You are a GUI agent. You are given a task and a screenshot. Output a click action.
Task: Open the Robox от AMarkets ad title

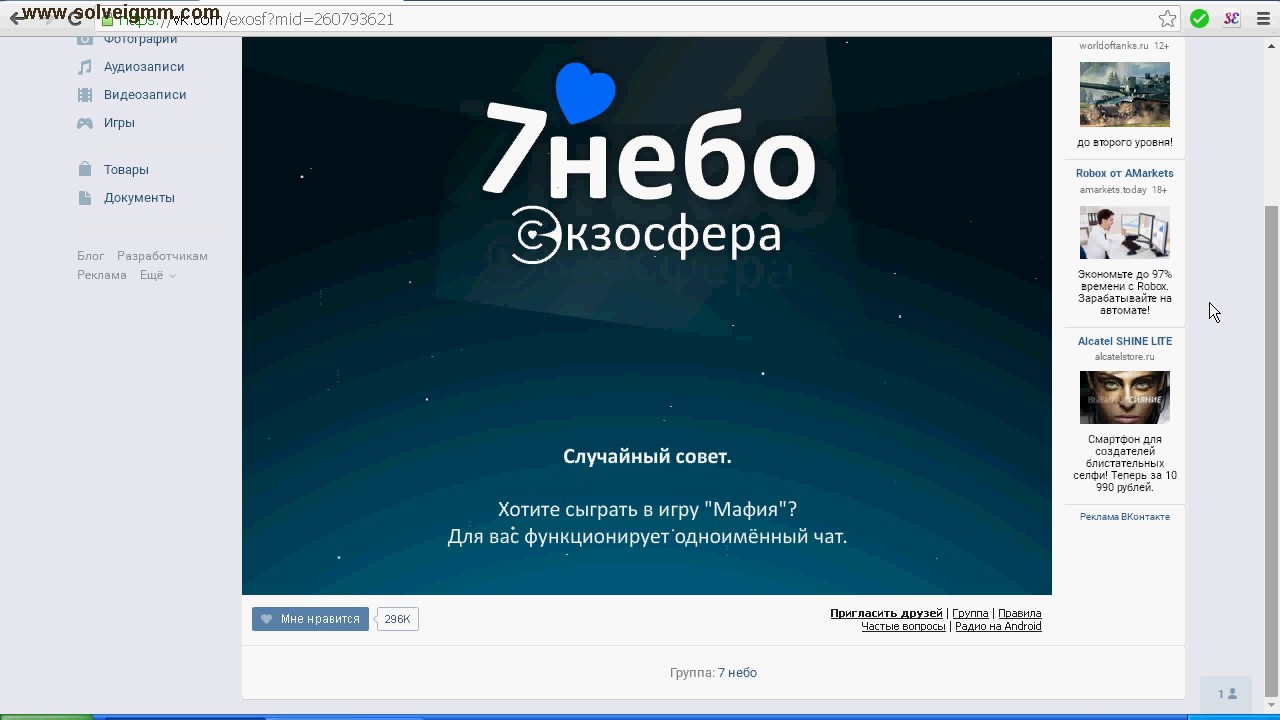click(1124, 173)
